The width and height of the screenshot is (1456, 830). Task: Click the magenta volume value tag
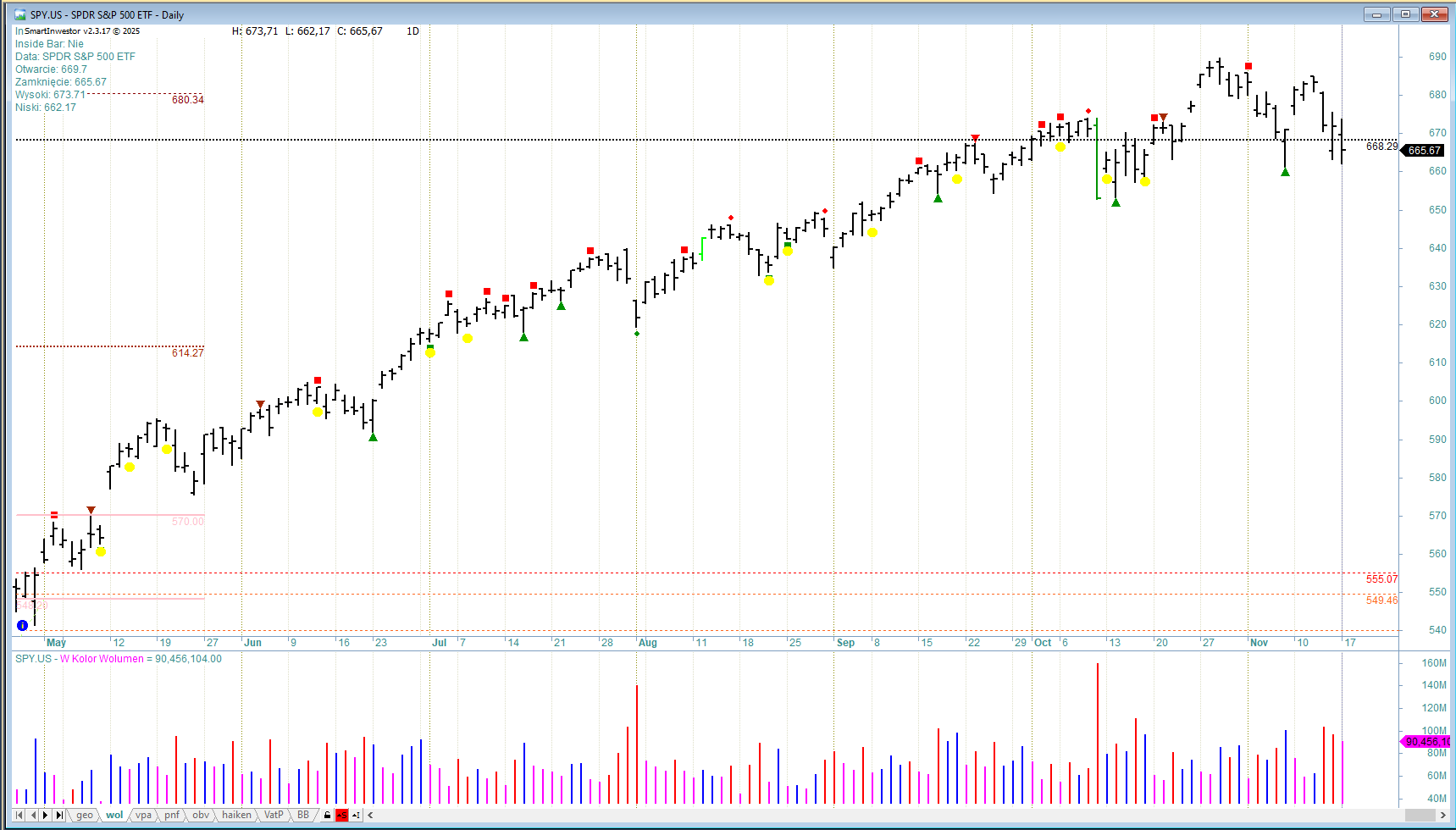[x=1426, y=742]
